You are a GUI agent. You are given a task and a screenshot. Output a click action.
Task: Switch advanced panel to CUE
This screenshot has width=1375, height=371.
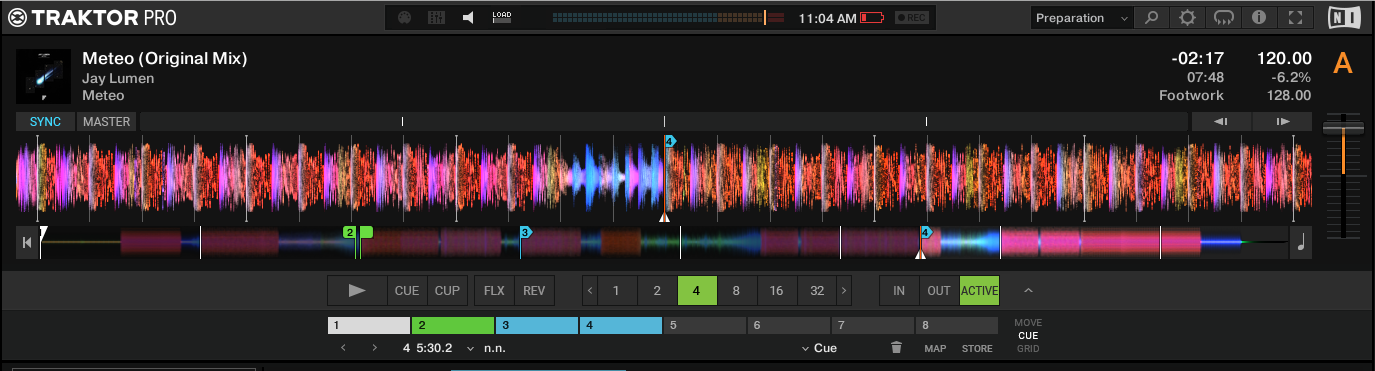coord(1028,336)
